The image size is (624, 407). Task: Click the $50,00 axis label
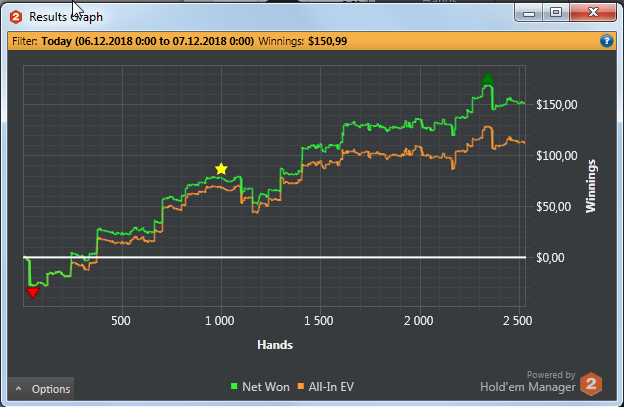point(553,206)
